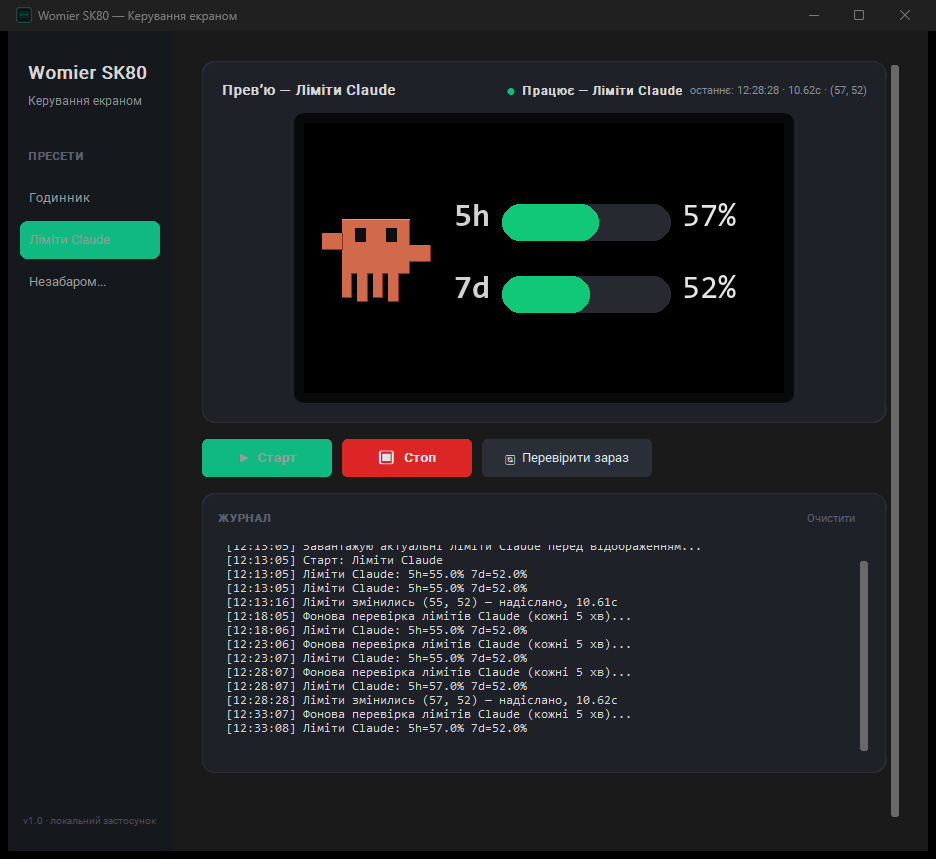Screen dimensions: 936x859
Task: Maximize the Womier SK80 window
Action: [x=859, y=16]
